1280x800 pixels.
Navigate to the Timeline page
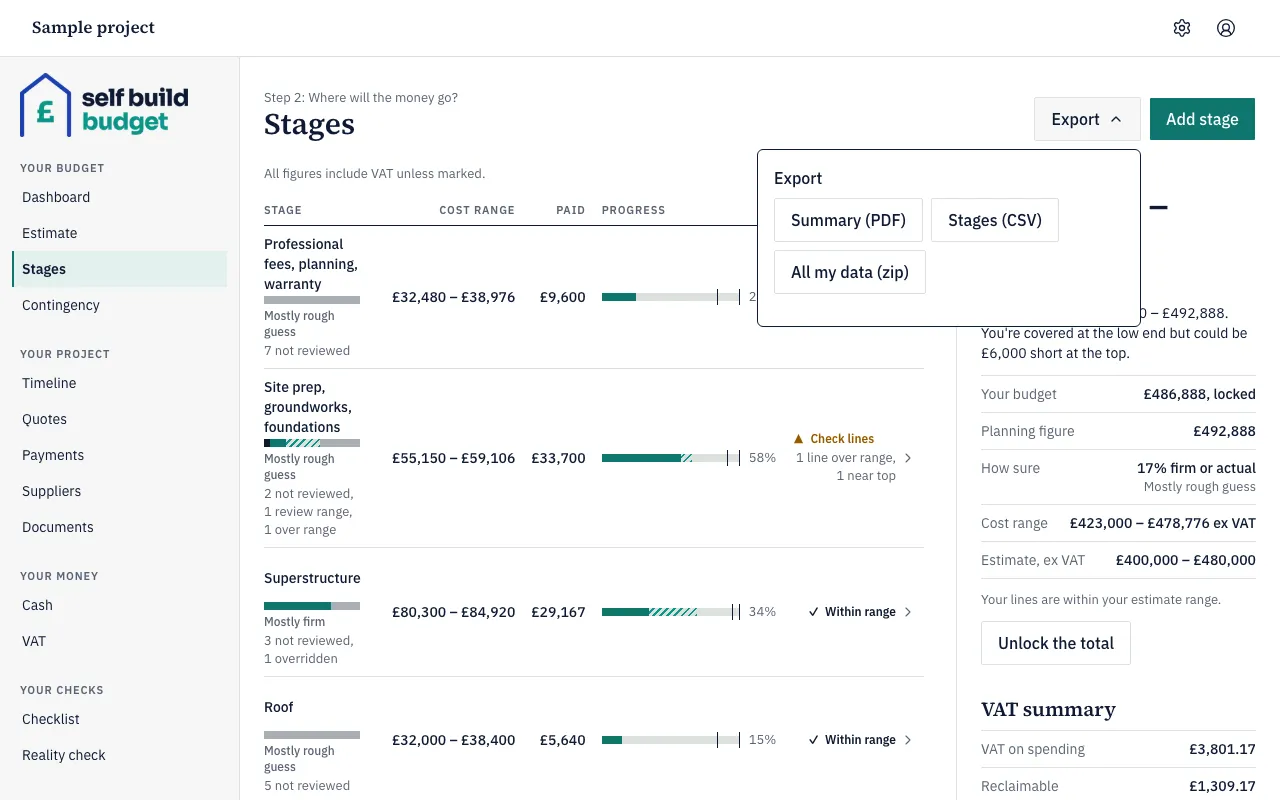(x=120, y=383)
